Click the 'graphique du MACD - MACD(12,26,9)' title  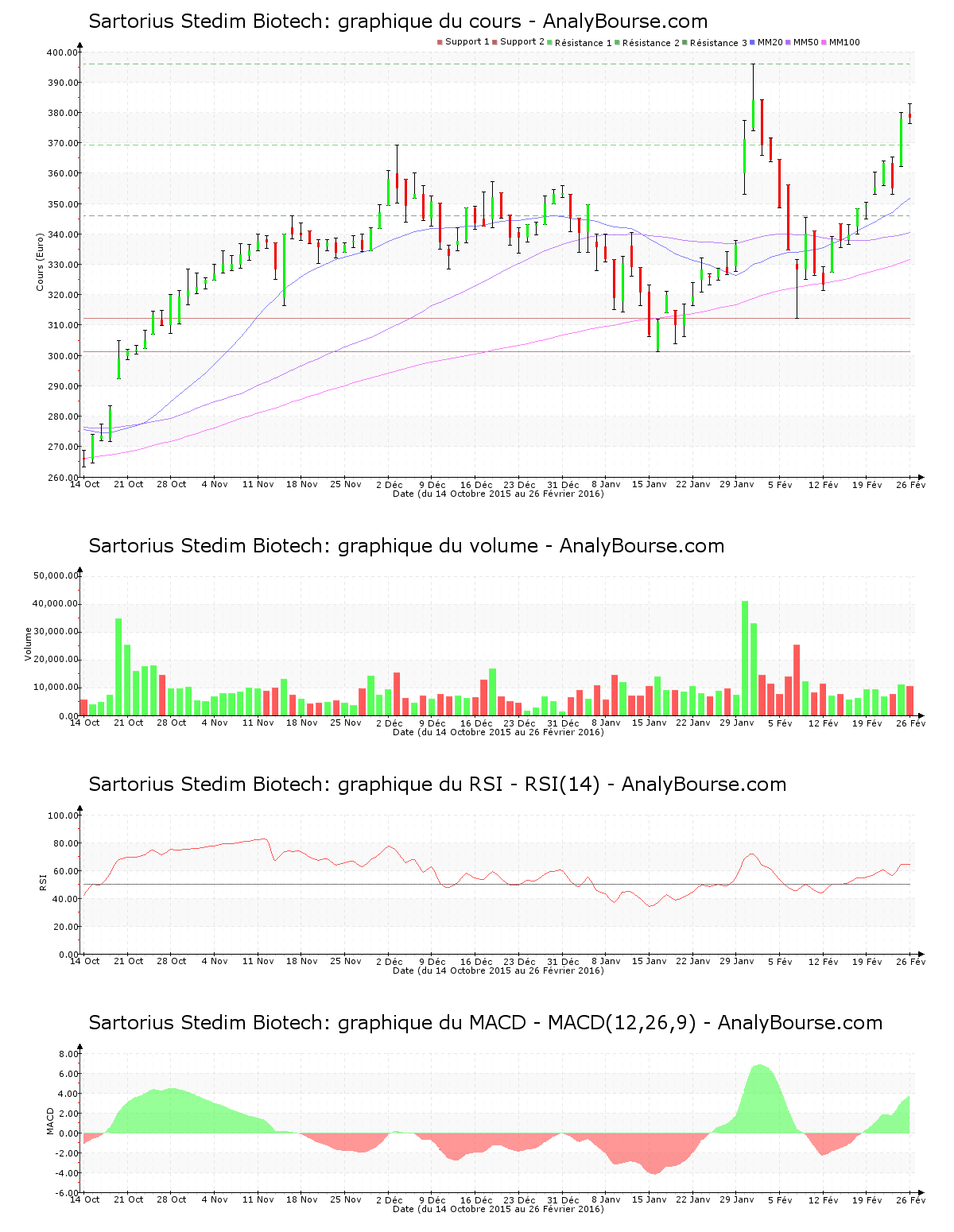click(x=485, y=1023)
